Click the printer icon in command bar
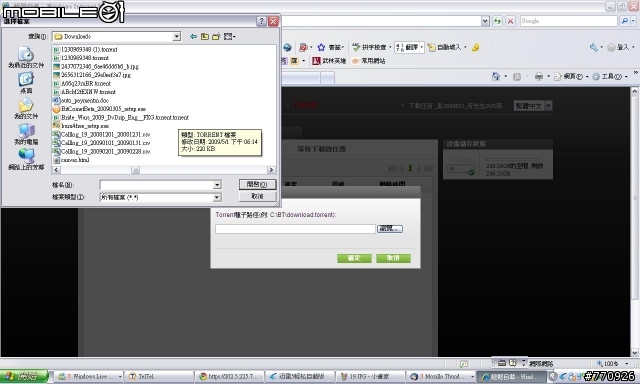This screenshot has height=384, width=640. (539, 76)
